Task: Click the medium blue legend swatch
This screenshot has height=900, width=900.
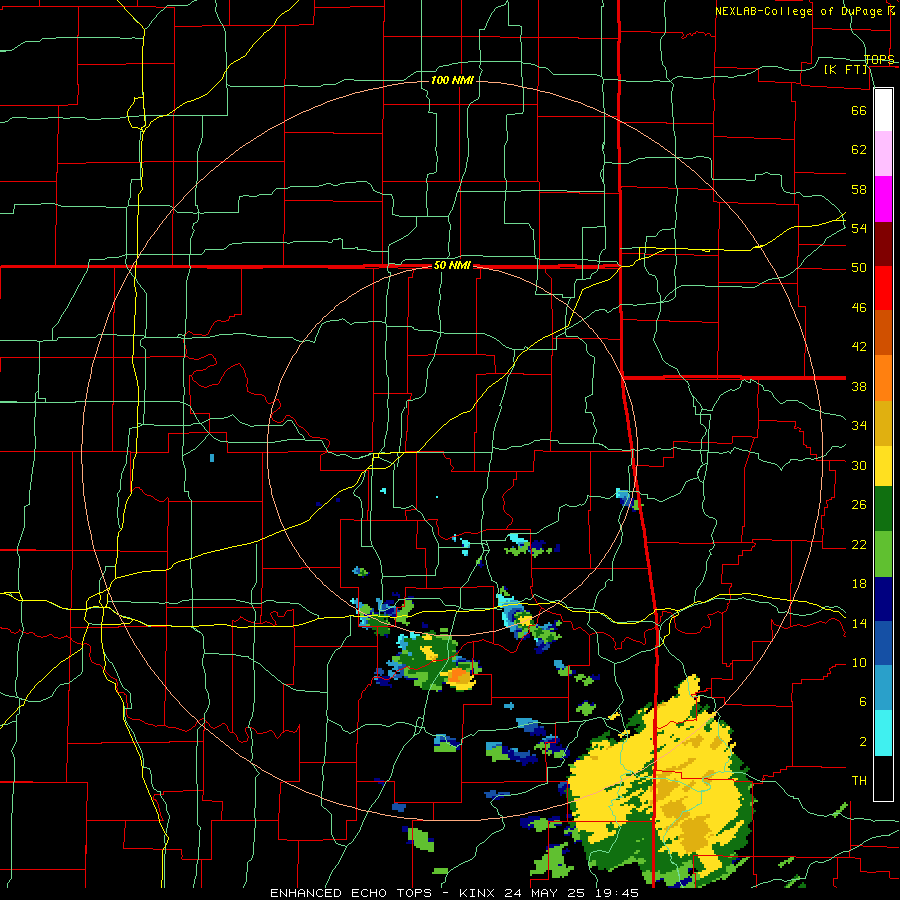Action: [x=883, y=643]
